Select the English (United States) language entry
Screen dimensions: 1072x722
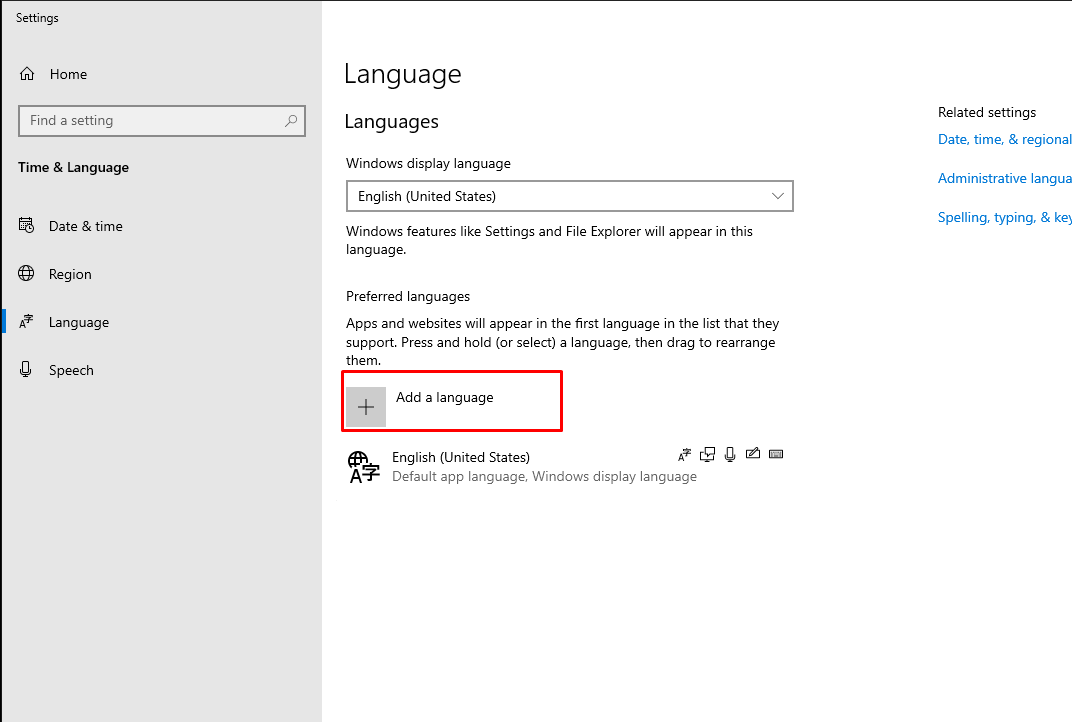point(460,466)
